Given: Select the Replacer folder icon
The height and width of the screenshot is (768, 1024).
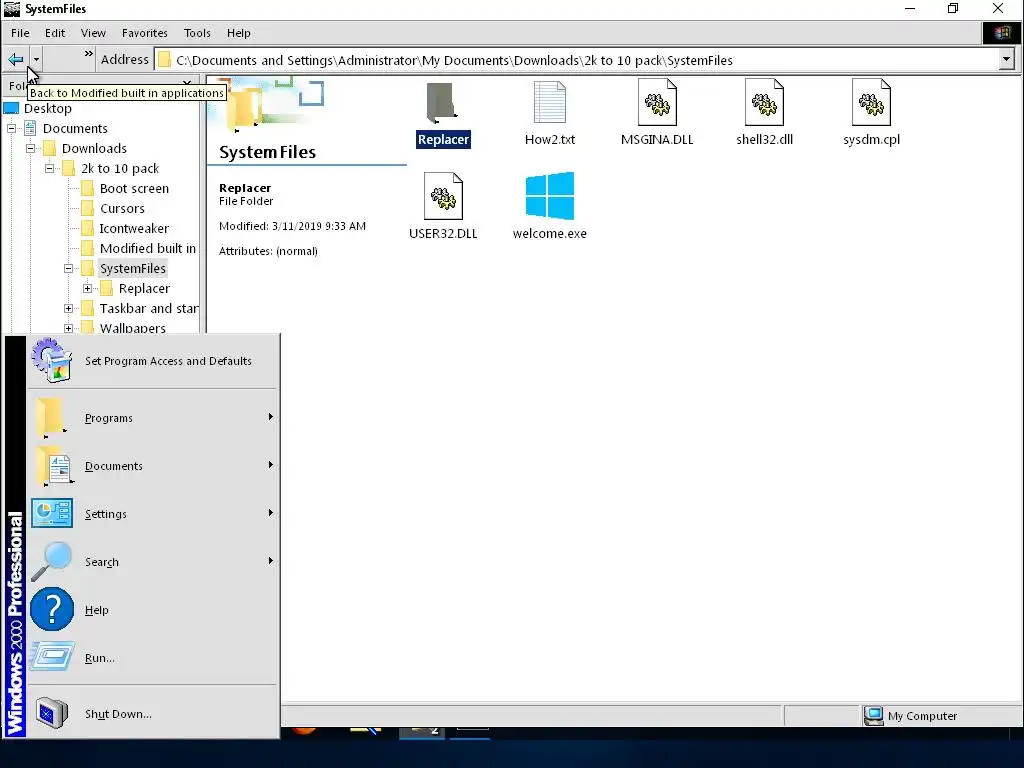Looking at the screenshot, I should (443, 103).
